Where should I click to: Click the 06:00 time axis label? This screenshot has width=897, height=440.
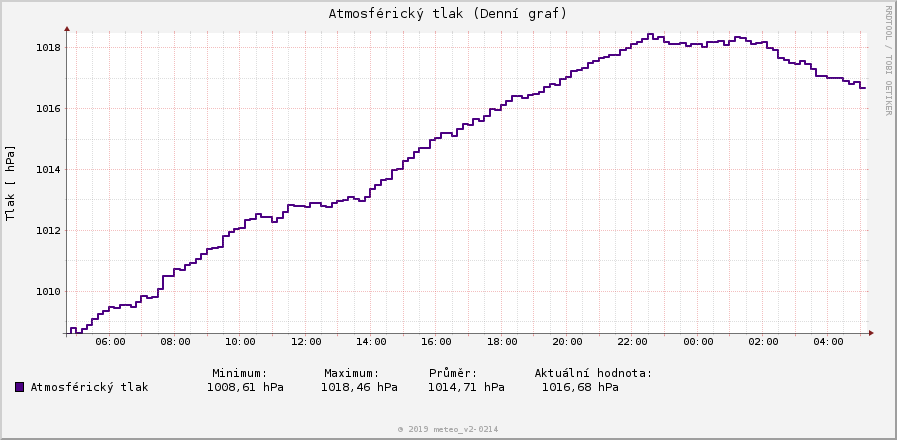coord(110,342)
